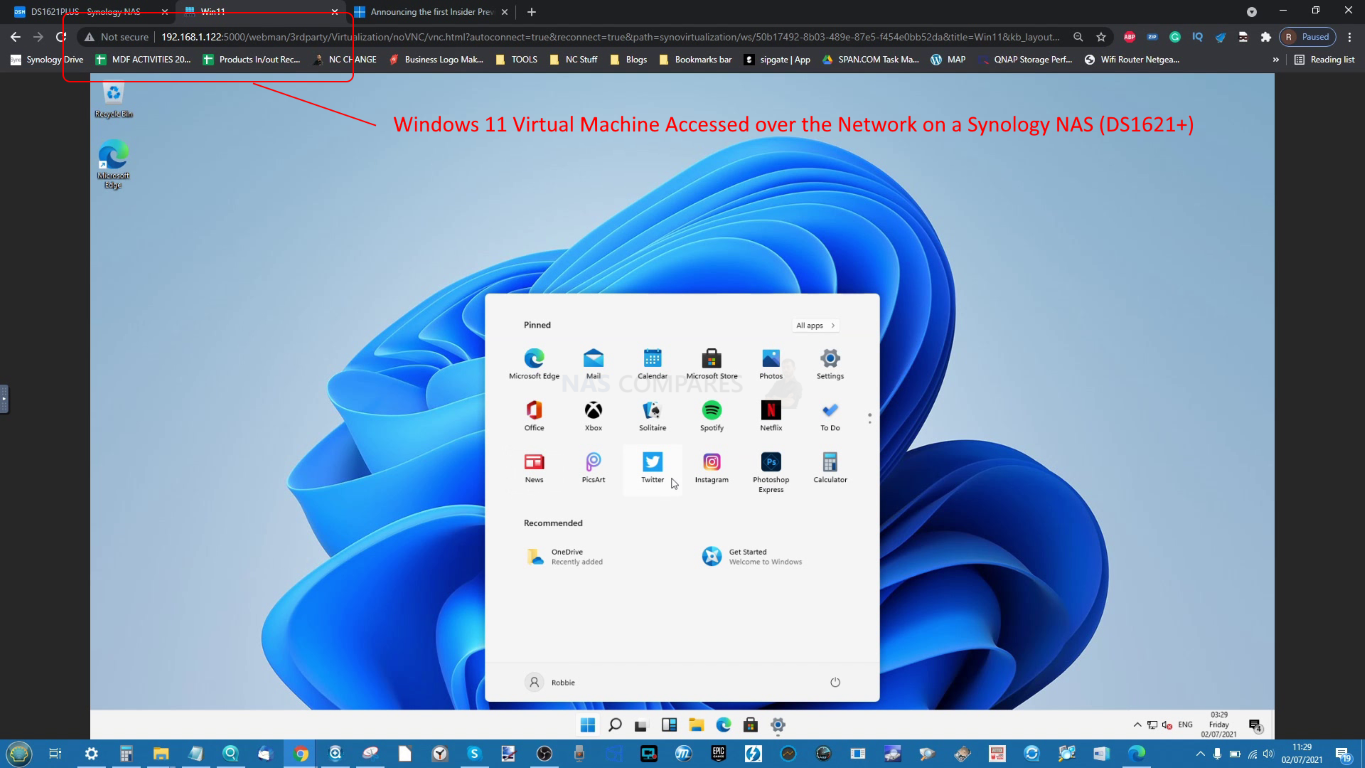Open Photoshop Express pinned app
The height and width of the screenshot is (768, 1365).
(770, 472)
